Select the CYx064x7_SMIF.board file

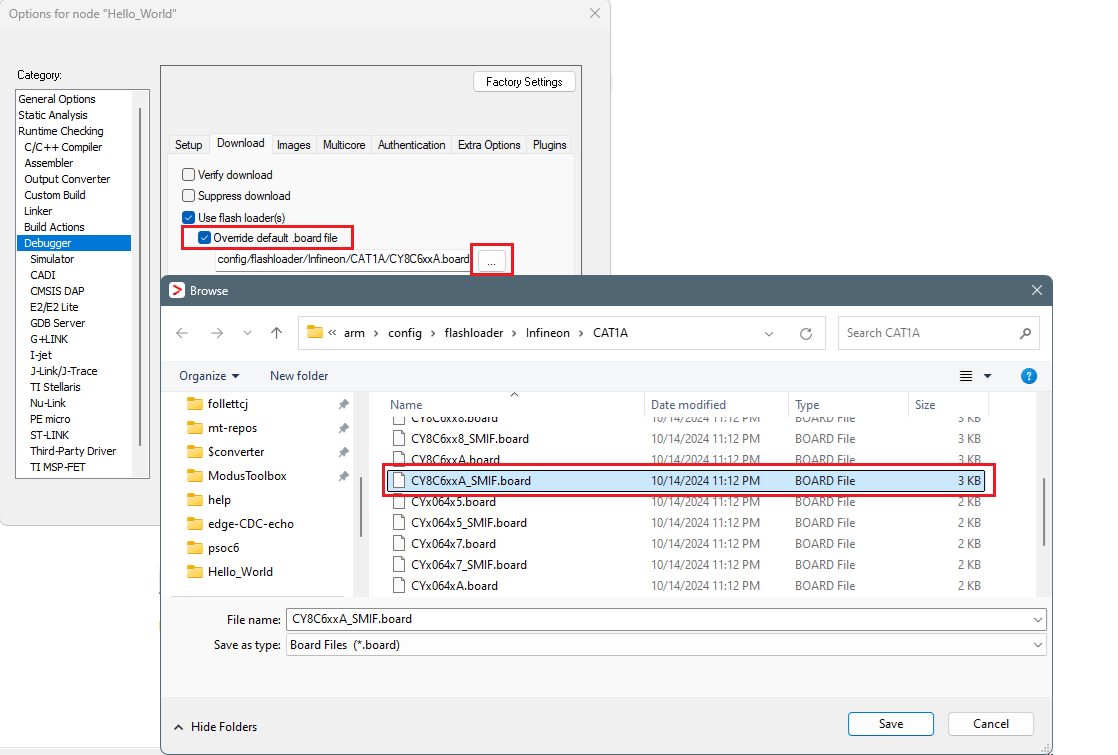[x=468, y=565]
